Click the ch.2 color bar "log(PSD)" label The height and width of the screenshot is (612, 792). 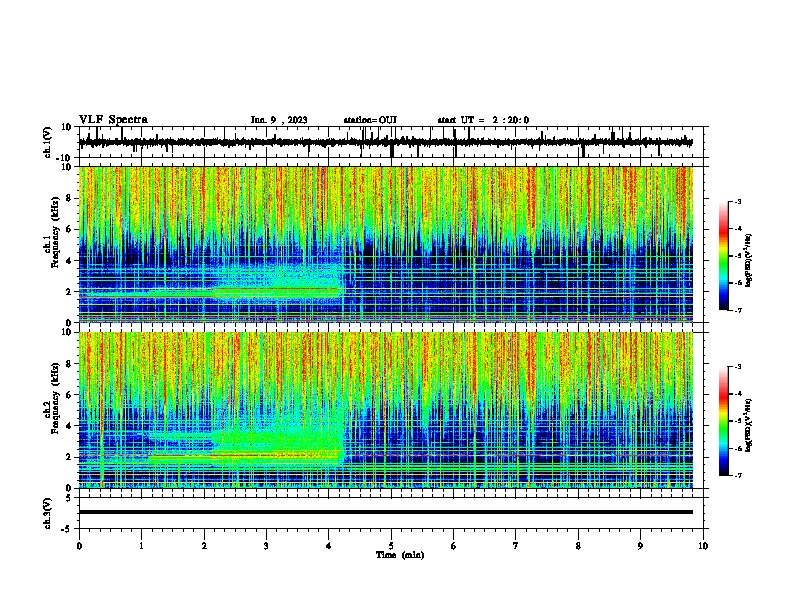(749, 426)
